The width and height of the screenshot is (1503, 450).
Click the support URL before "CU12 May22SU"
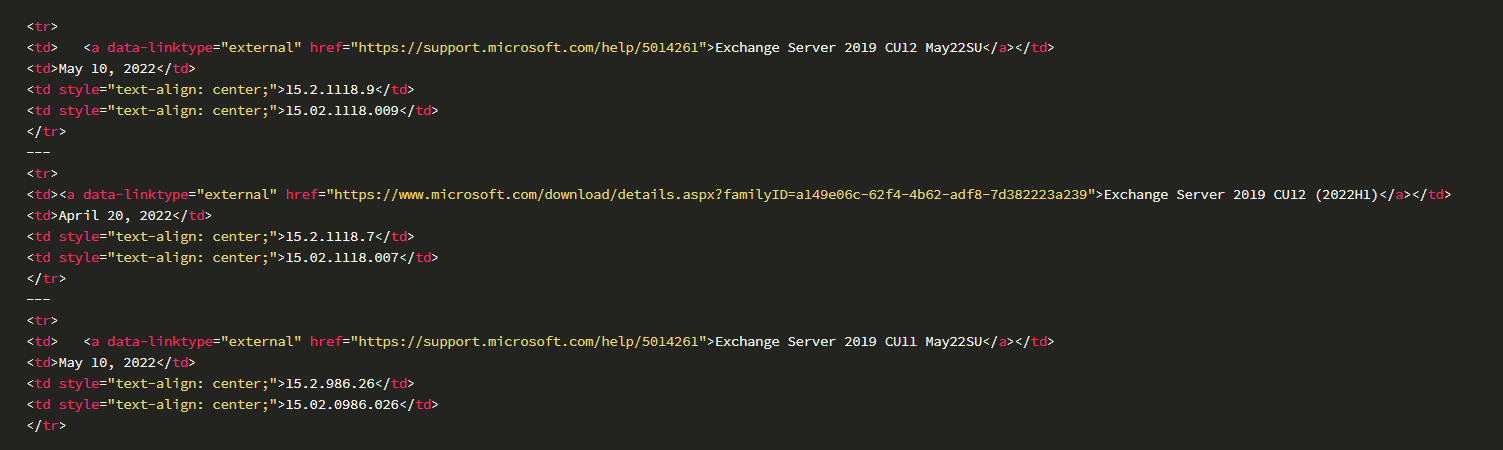[533, 47]
